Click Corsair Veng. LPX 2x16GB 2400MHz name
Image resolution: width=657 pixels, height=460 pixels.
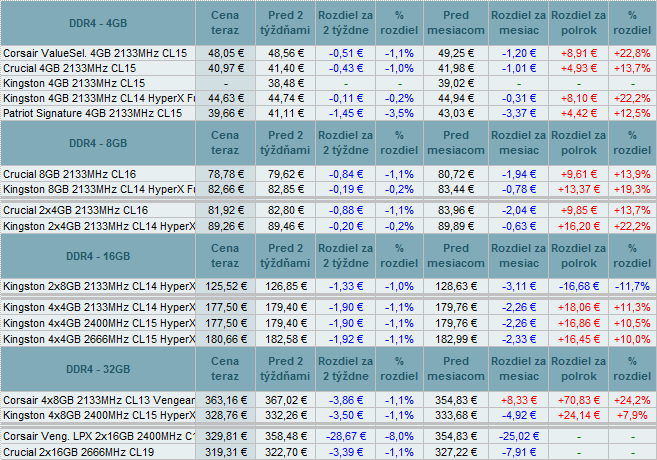(99, 437)
